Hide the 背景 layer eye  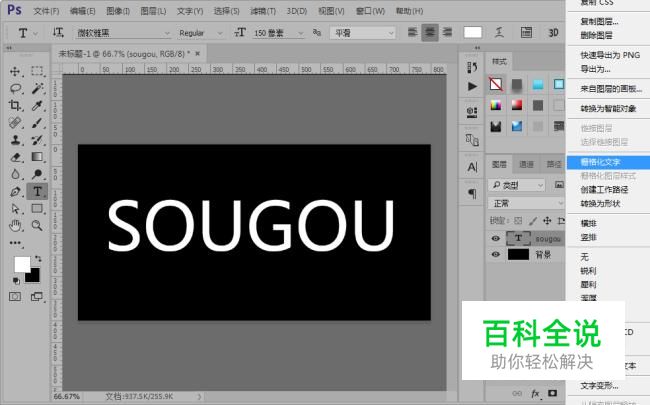coord(495,255)
